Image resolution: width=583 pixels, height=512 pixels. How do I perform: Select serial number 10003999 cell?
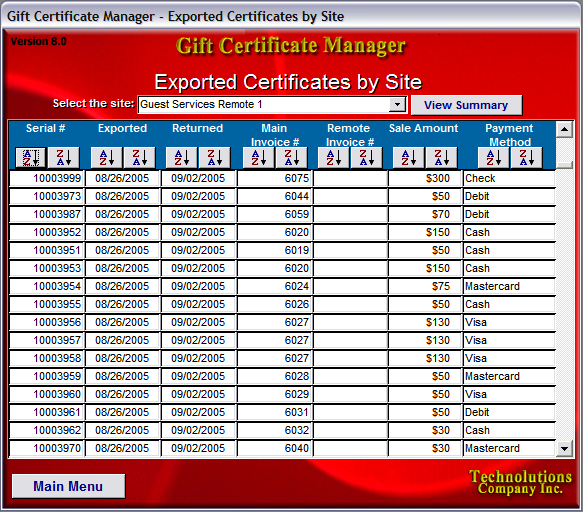click(47, 178)
